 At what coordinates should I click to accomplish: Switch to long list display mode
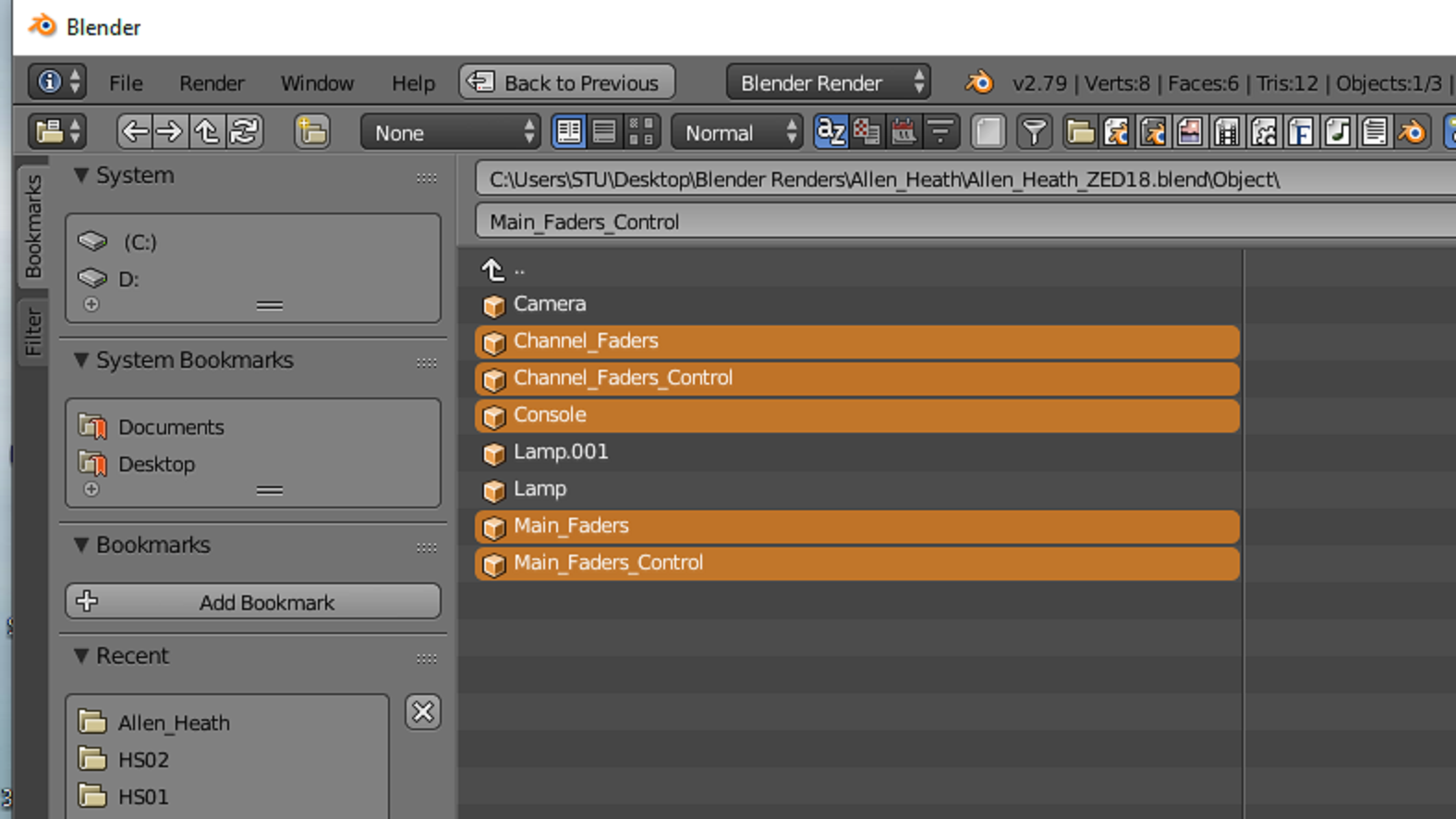[604, 132]
